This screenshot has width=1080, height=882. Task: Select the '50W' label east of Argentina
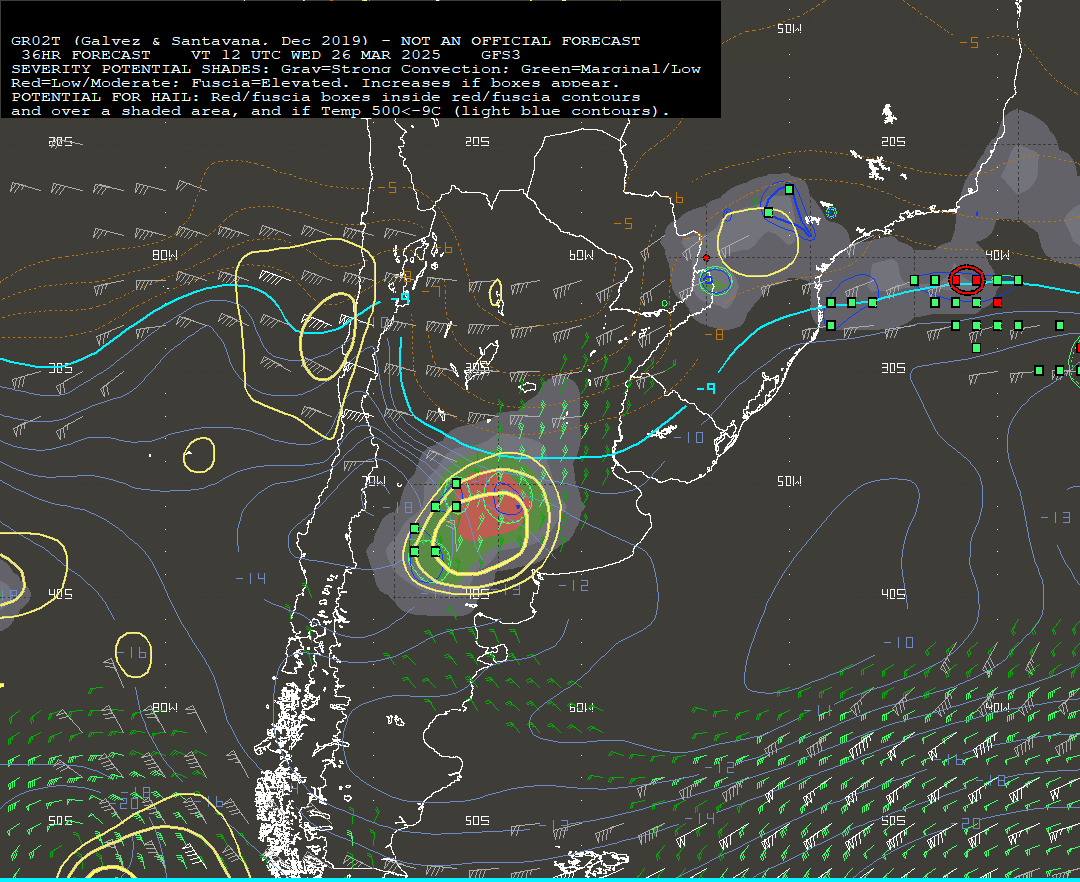pos(789,481)
